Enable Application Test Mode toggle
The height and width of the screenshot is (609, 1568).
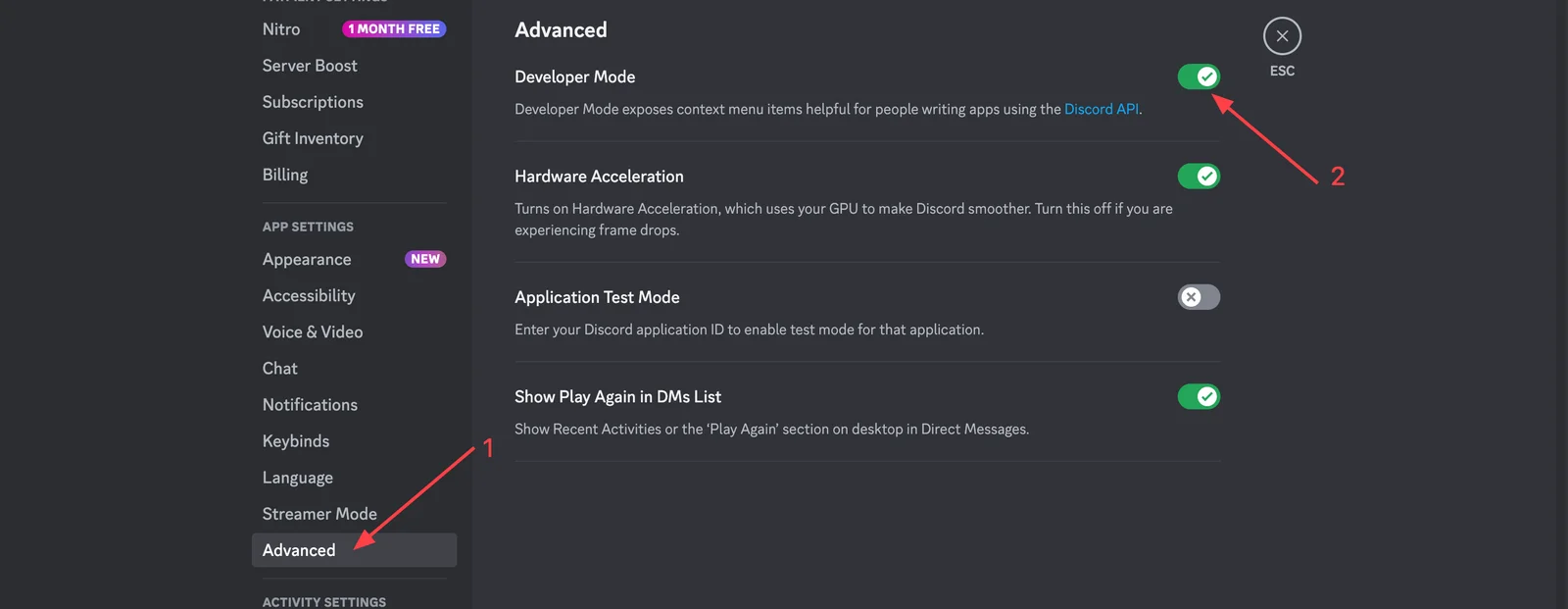pyautogui.click(x=1199, y=297)
